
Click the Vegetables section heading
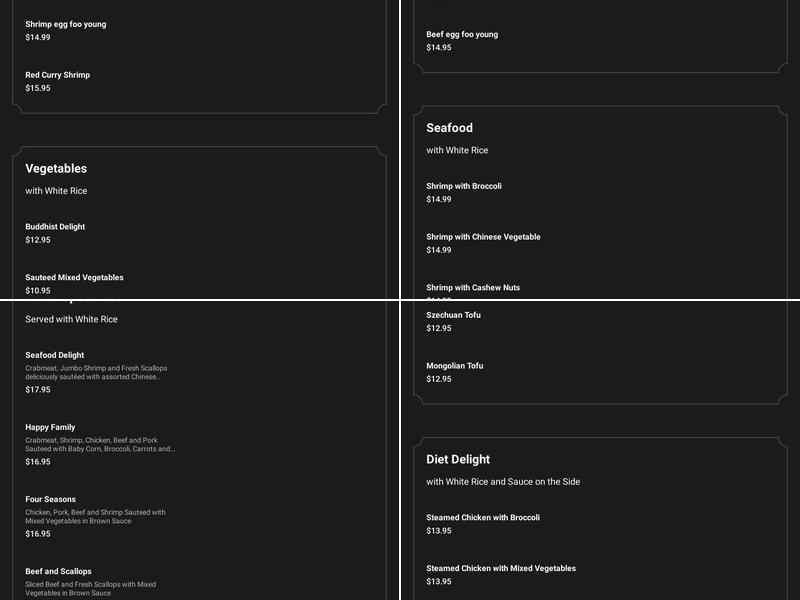[x=56, y=169]
